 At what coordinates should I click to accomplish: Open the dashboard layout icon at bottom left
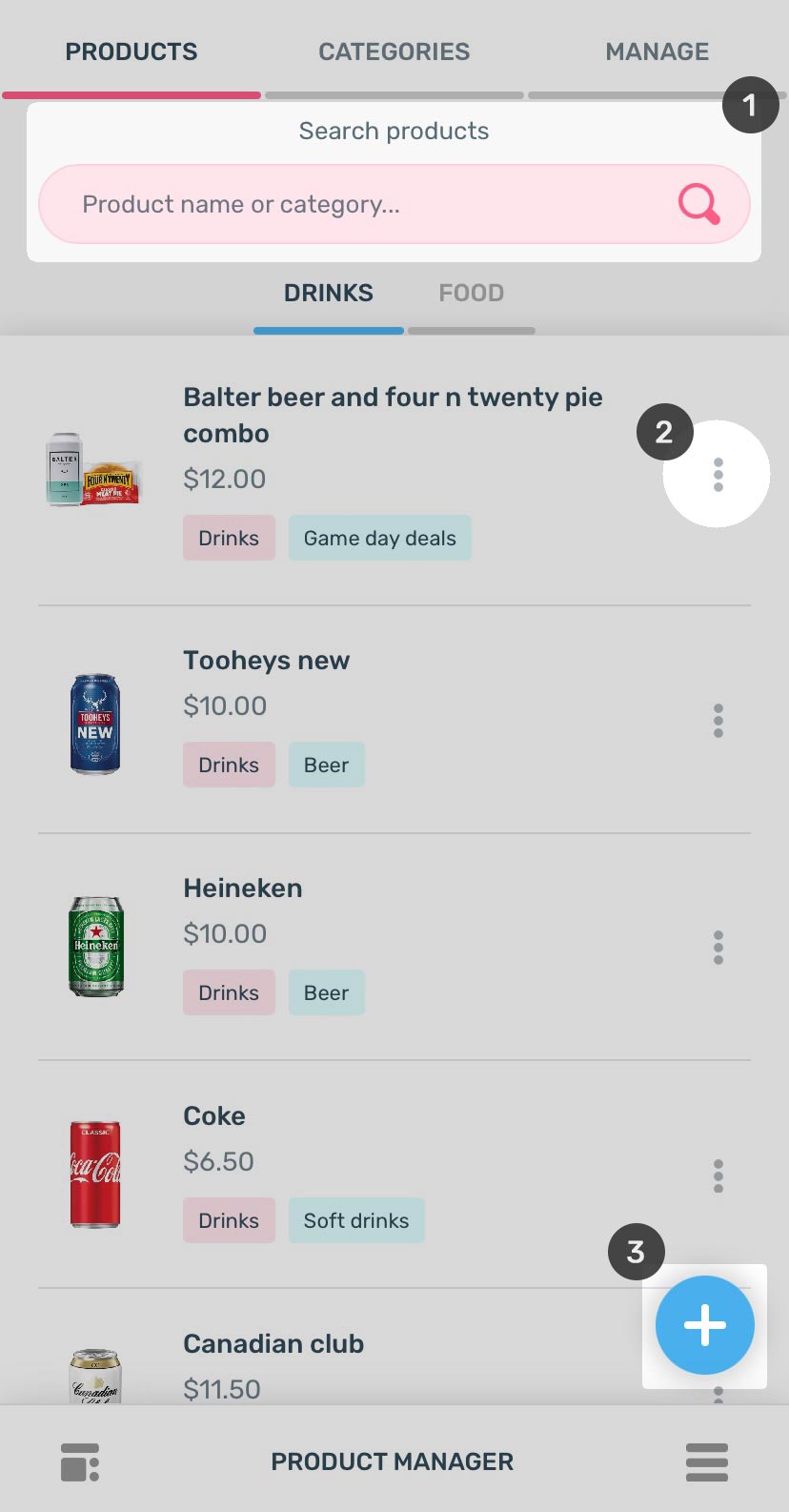click(x=80, y=1462)
